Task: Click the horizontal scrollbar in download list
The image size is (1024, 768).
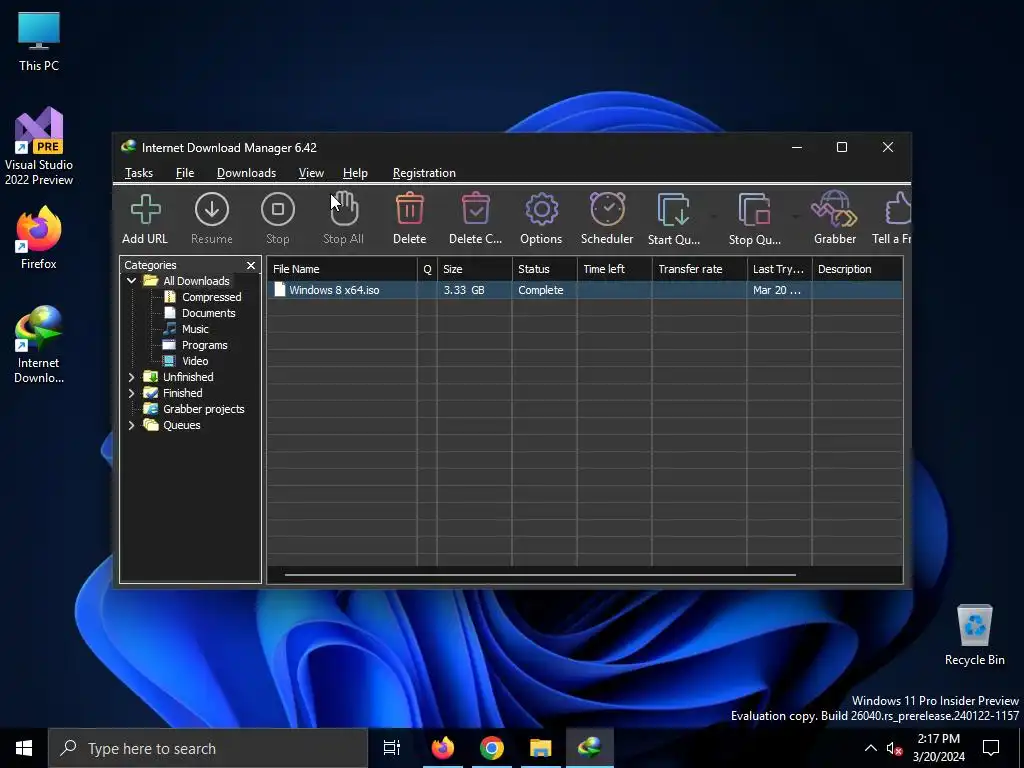Action: pyautogui.click(x=540, y=575)
